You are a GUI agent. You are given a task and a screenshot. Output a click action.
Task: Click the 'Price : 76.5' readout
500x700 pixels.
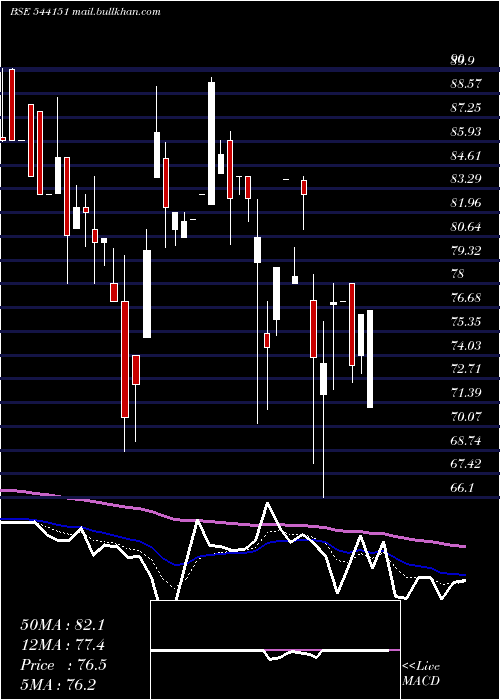point(63,665)
